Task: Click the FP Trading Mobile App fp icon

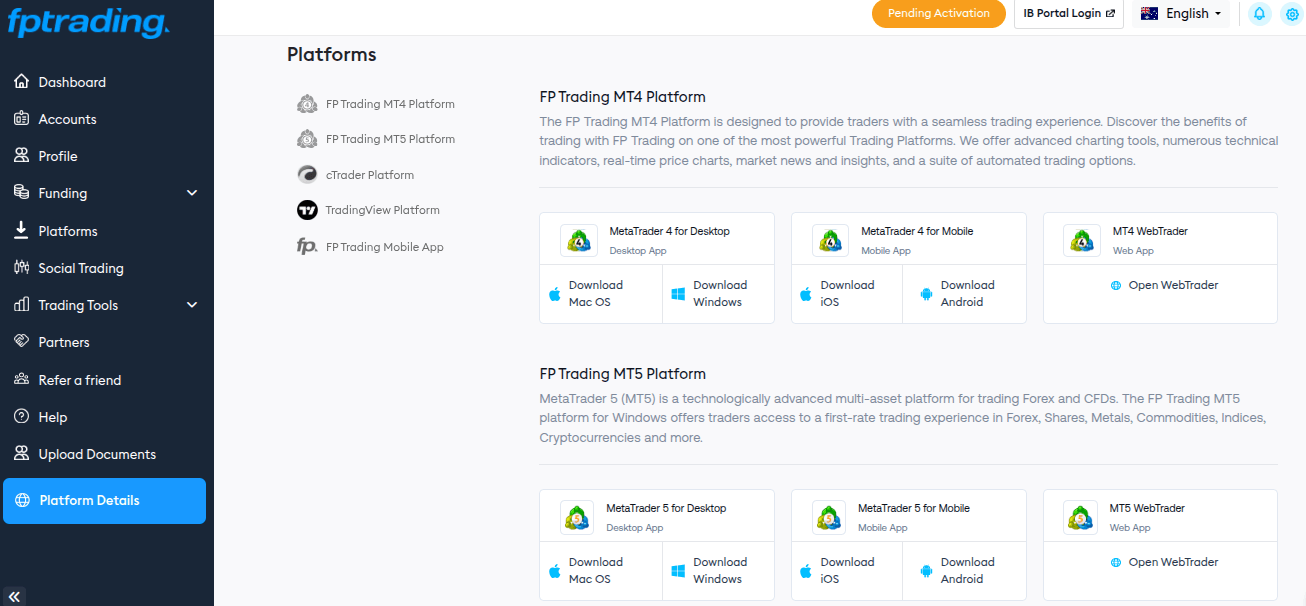Action: coord(307,247)
